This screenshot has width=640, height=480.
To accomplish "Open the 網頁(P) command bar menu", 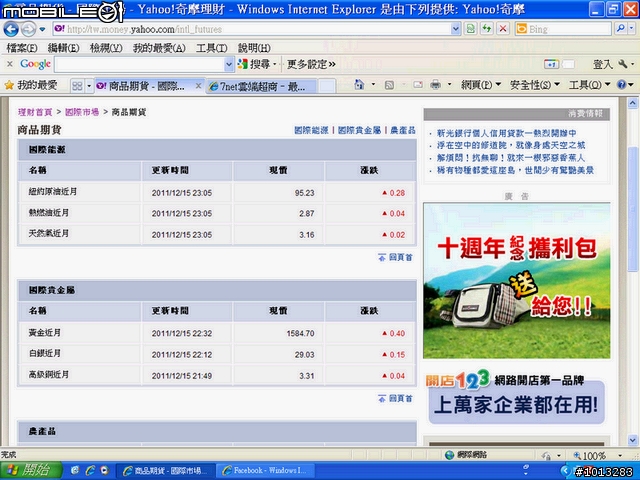I will tap(480, 85).
